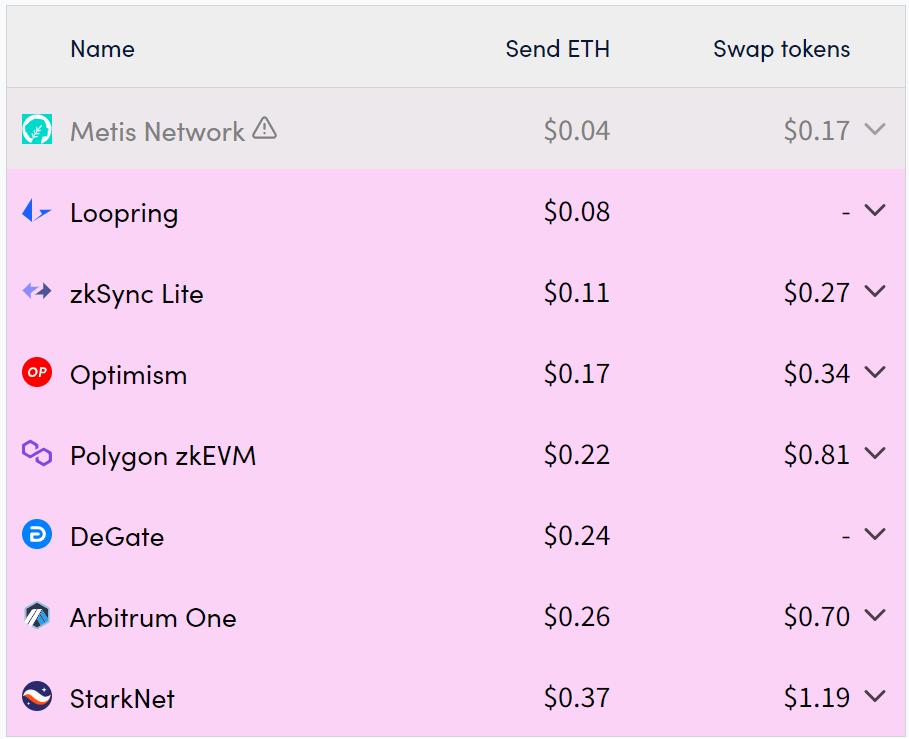The image size is (909, 739).
Task: Click the Name column header
Action: click(102, 48)
